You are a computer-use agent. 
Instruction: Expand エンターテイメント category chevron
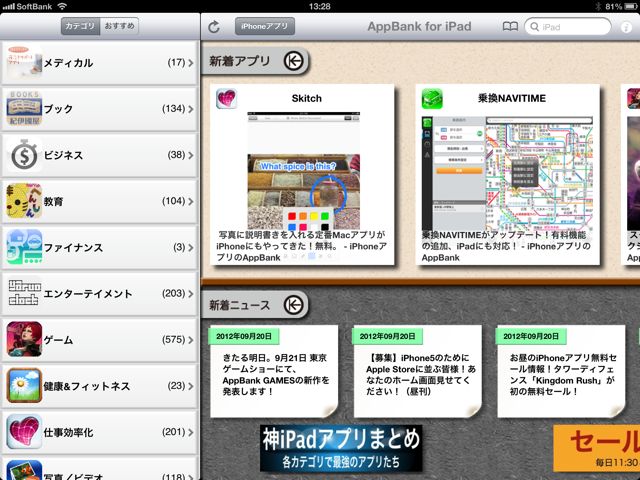(x=191, y=293)
